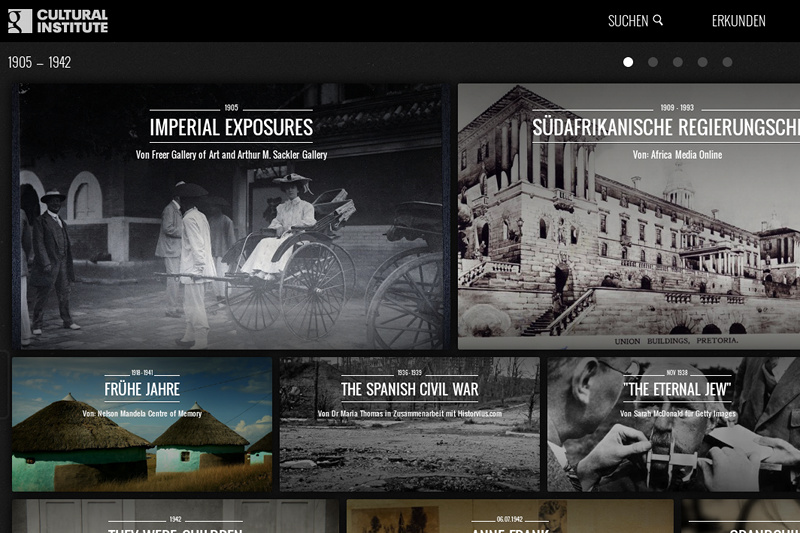Select the fifth pagination dot
This screenshot has height=533, width=800.
coord(728,62)
